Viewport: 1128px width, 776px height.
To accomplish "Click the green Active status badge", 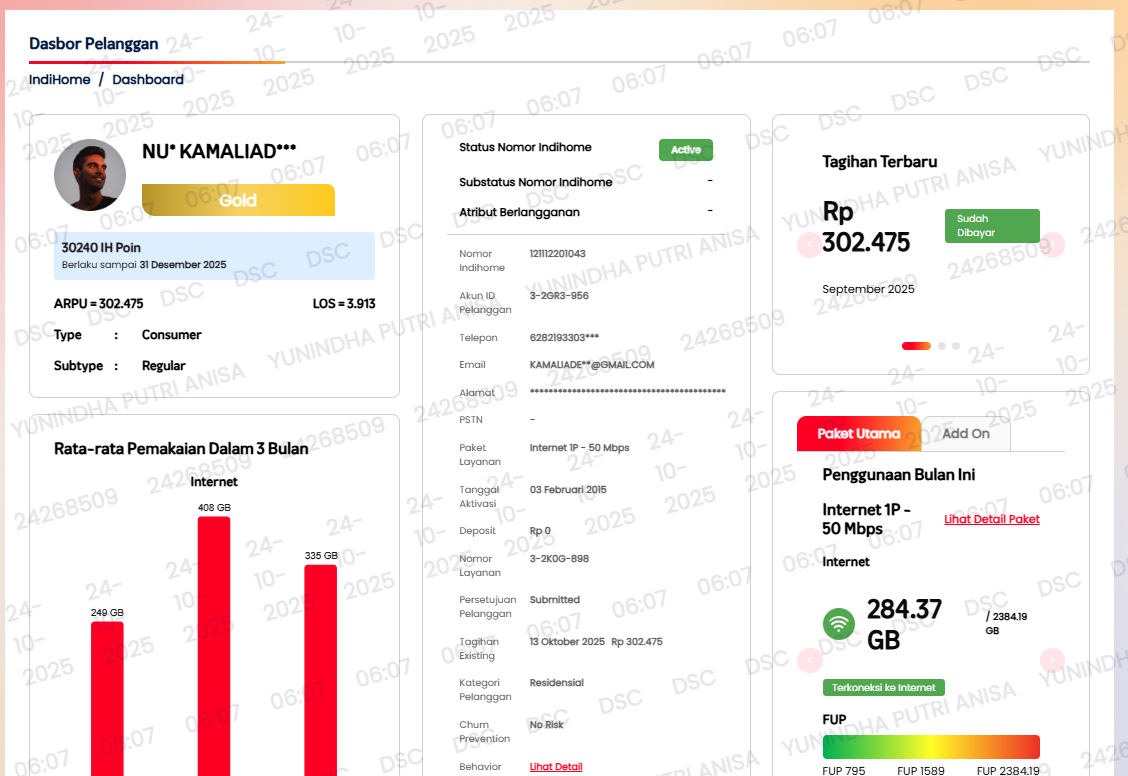I will 686,150.
